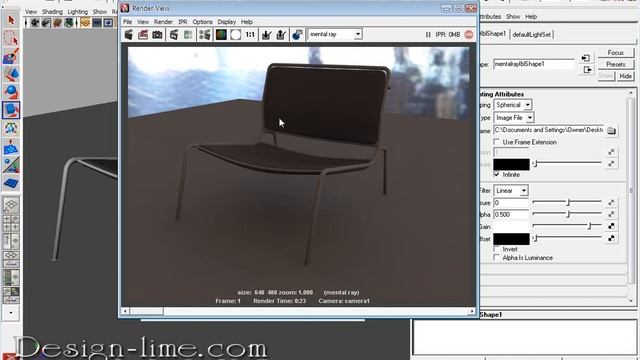Click the Redo previous IPR render icon
This screenshot has width=640, height=360.
click(174, 35)
